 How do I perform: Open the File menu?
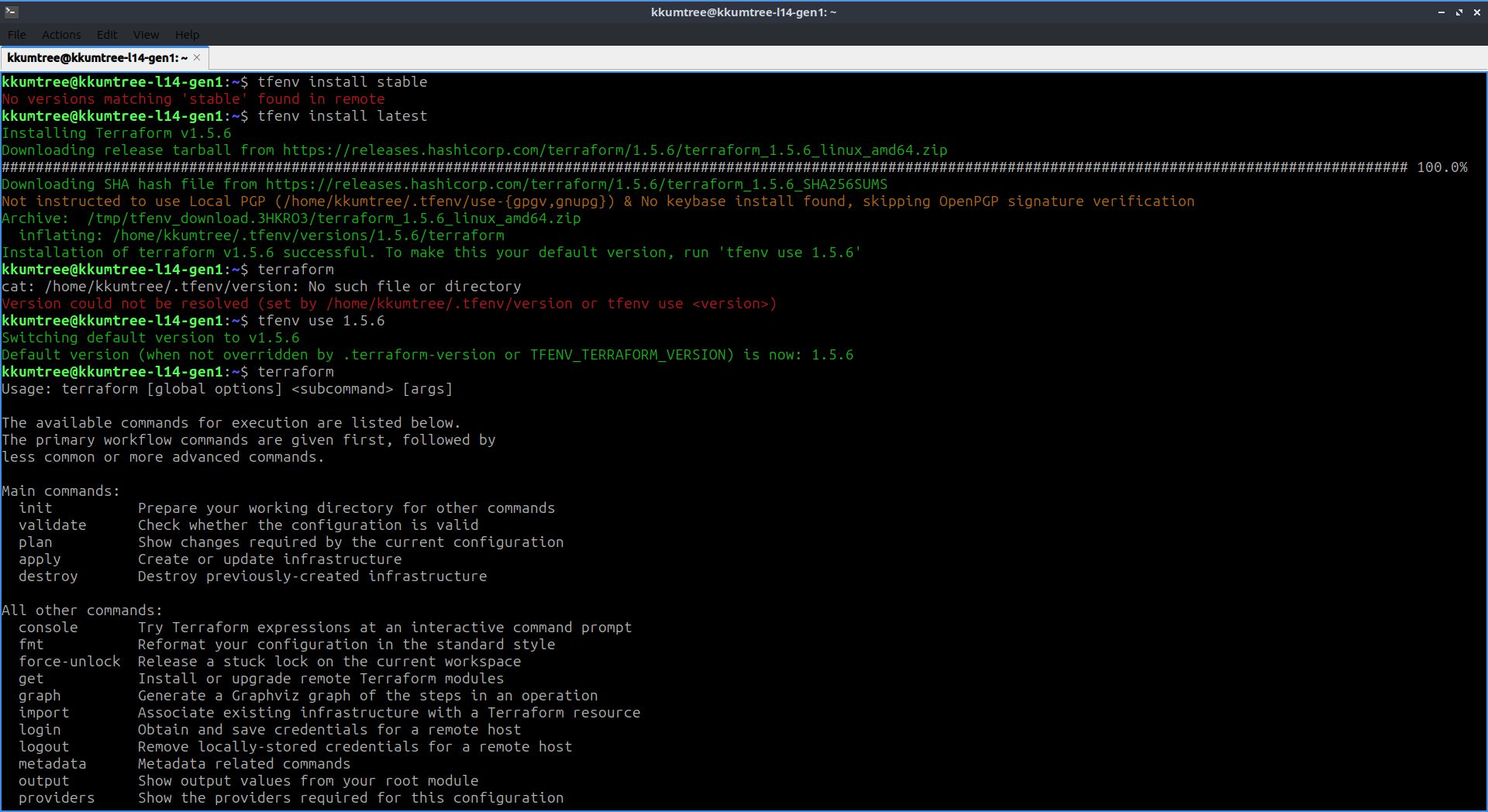coord(16,35)
